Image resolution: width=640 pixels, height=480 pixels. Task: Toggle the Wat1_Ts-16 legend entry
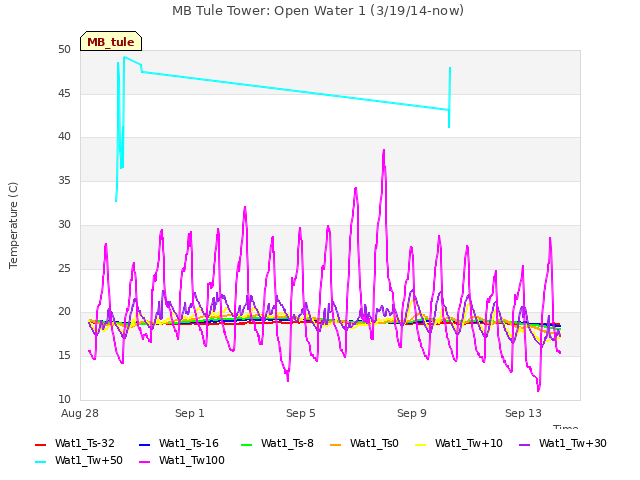(179, 443)
